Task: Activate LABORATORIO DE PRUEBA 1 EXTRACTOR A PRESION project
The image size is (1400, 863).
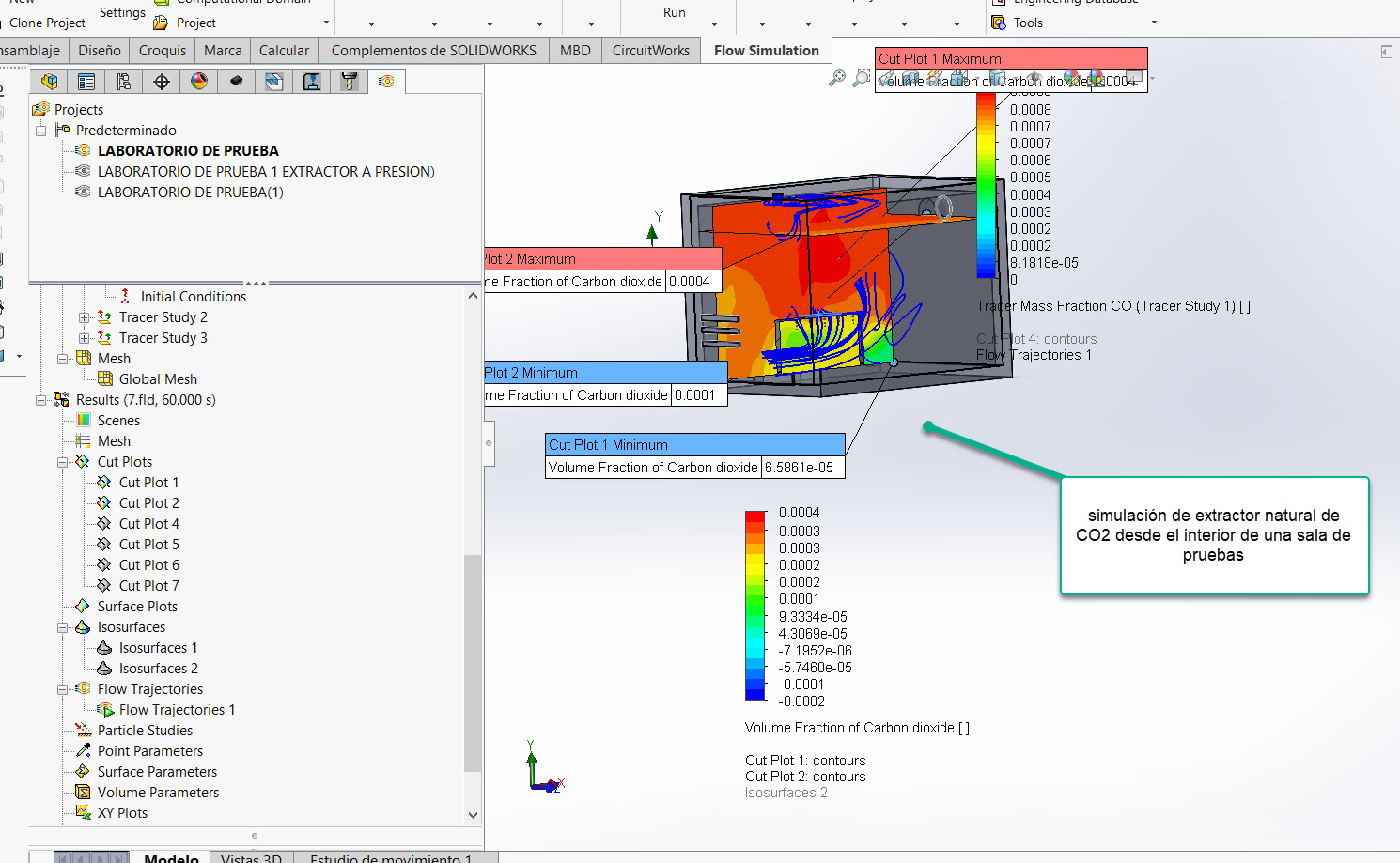Action: (266, 172)
